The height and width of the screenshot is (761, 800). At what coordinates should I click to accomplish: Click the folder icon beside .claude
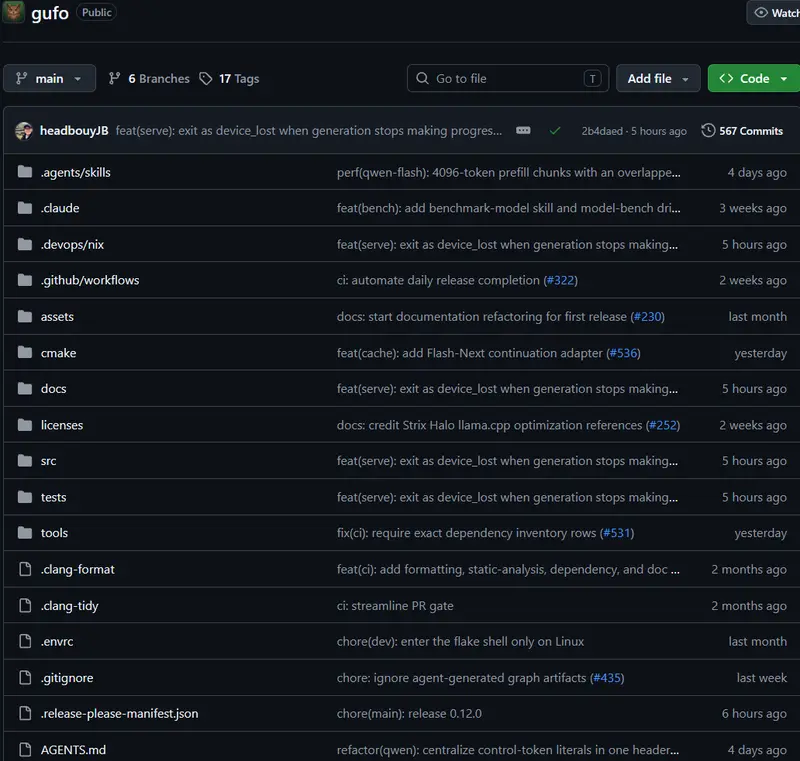(x=24, y=208)
